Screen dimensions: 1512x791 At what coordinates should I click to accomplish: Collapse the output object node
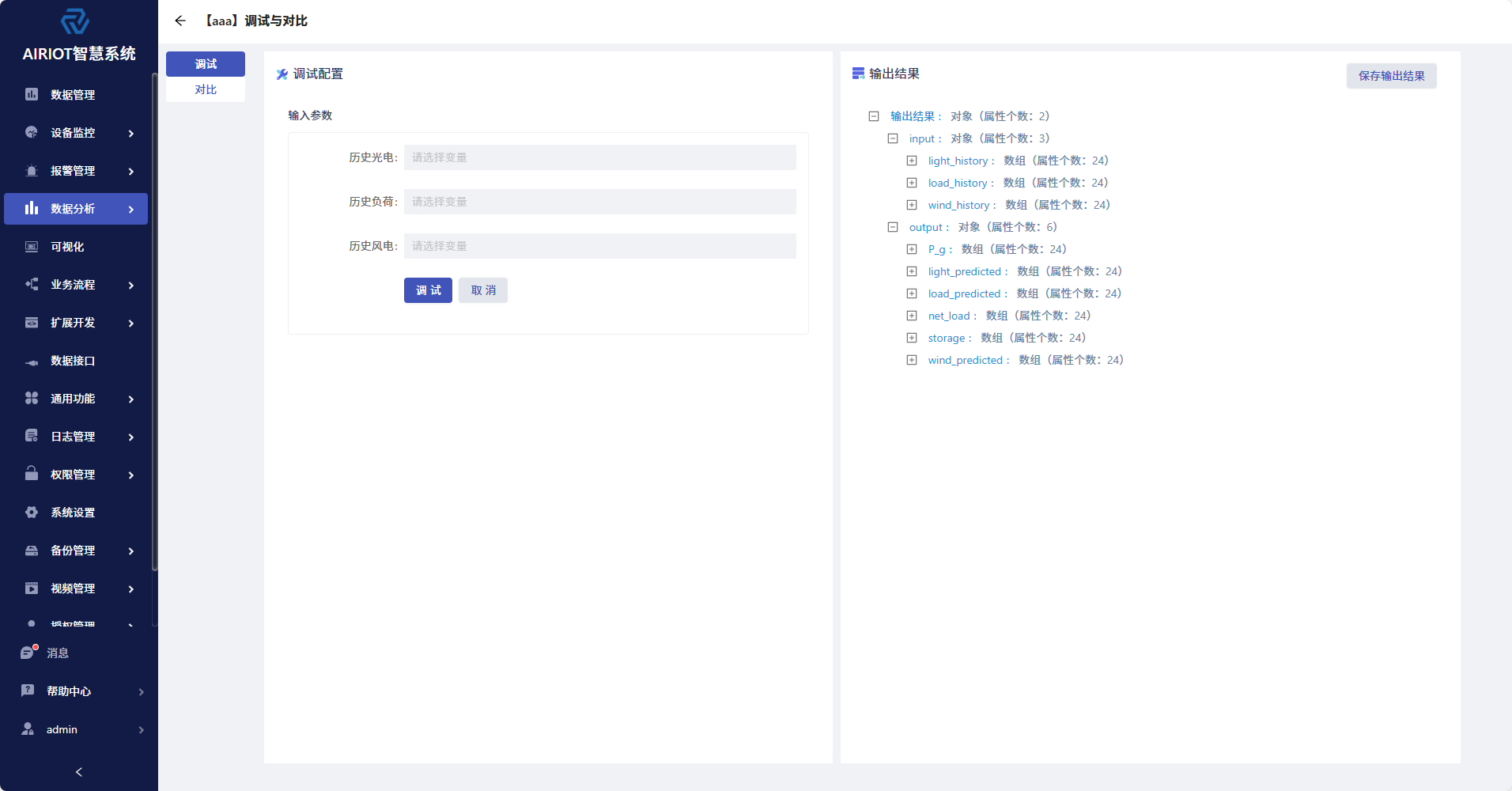coord(893,227)
